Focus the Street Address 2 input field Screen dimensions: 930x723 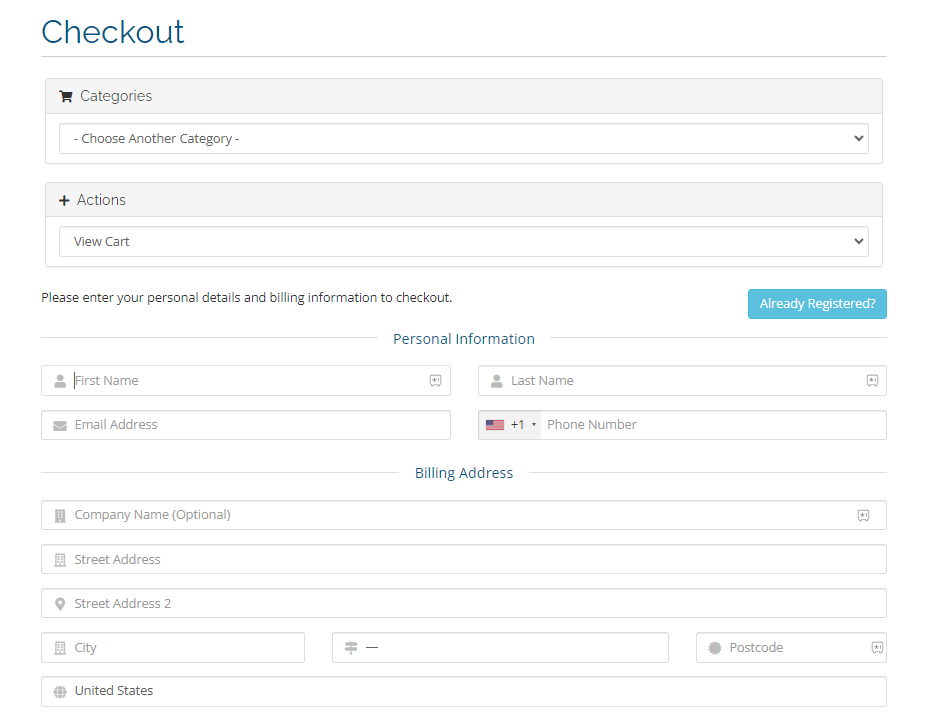point(464,603)
